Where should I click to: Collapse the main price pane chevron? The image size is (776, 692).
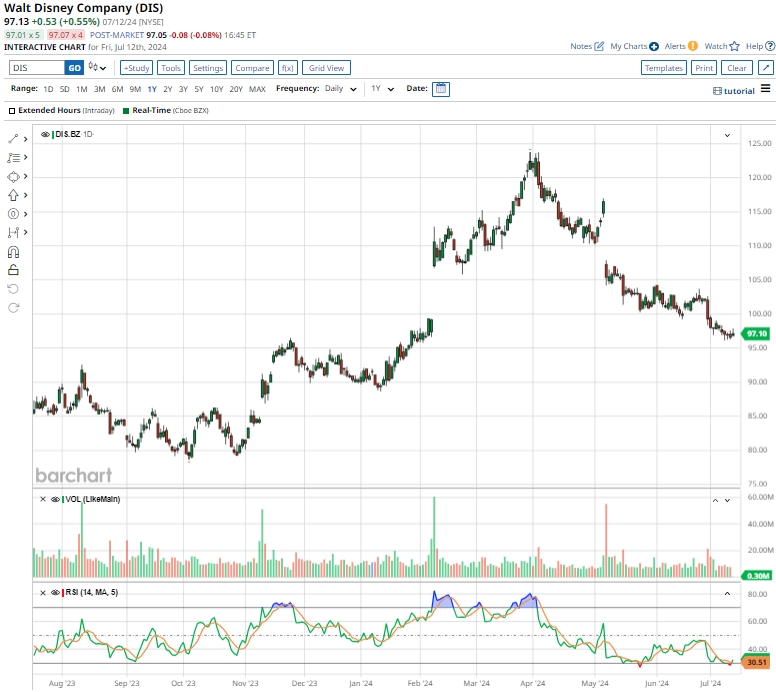728,134
